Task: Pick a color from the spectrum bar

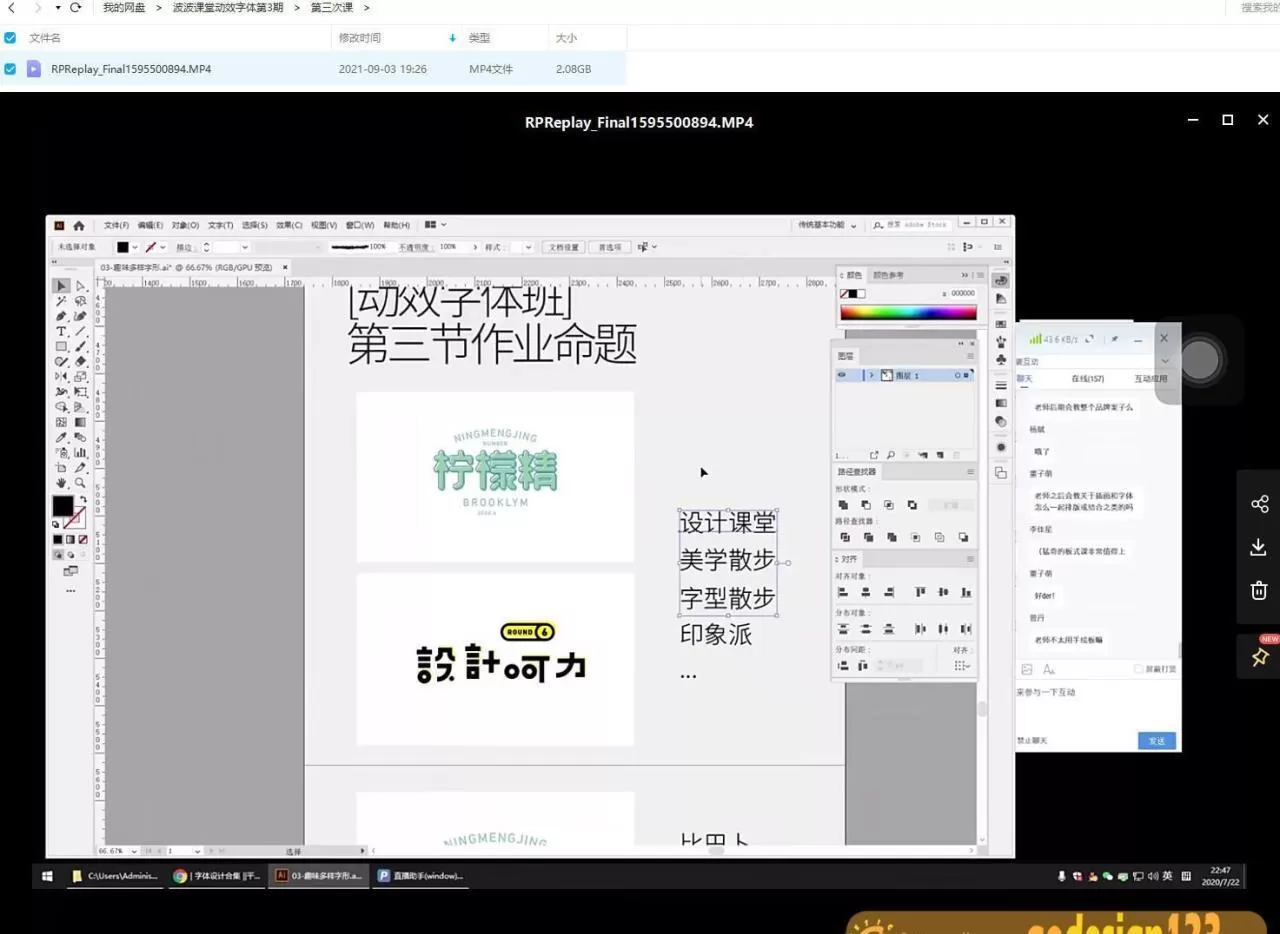Action: [905, 311]
